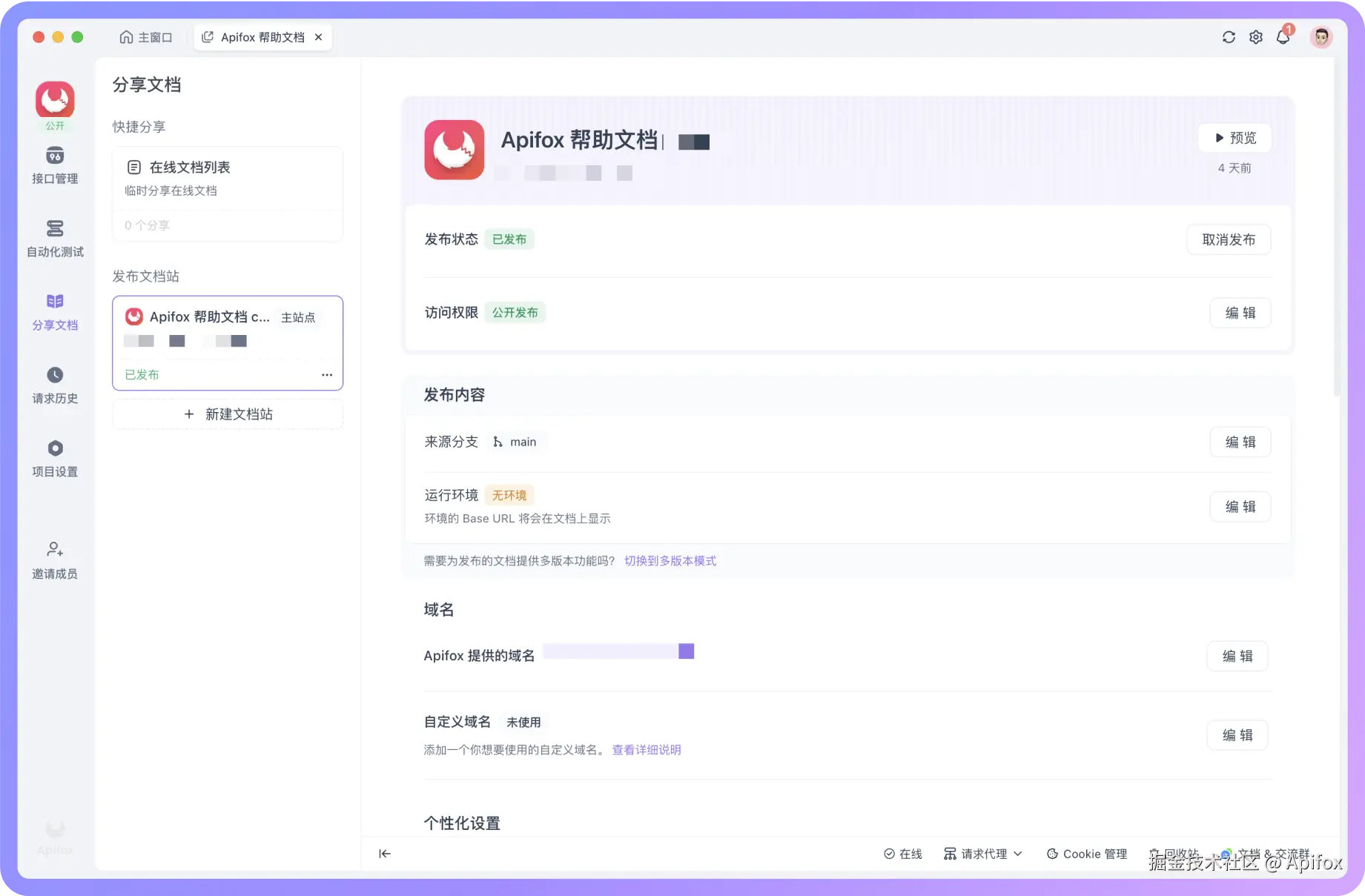Switch to the 主窗口 tab
Image resolution: width=1365 pixels, height=896 pixels.
[x=146, y=36]
